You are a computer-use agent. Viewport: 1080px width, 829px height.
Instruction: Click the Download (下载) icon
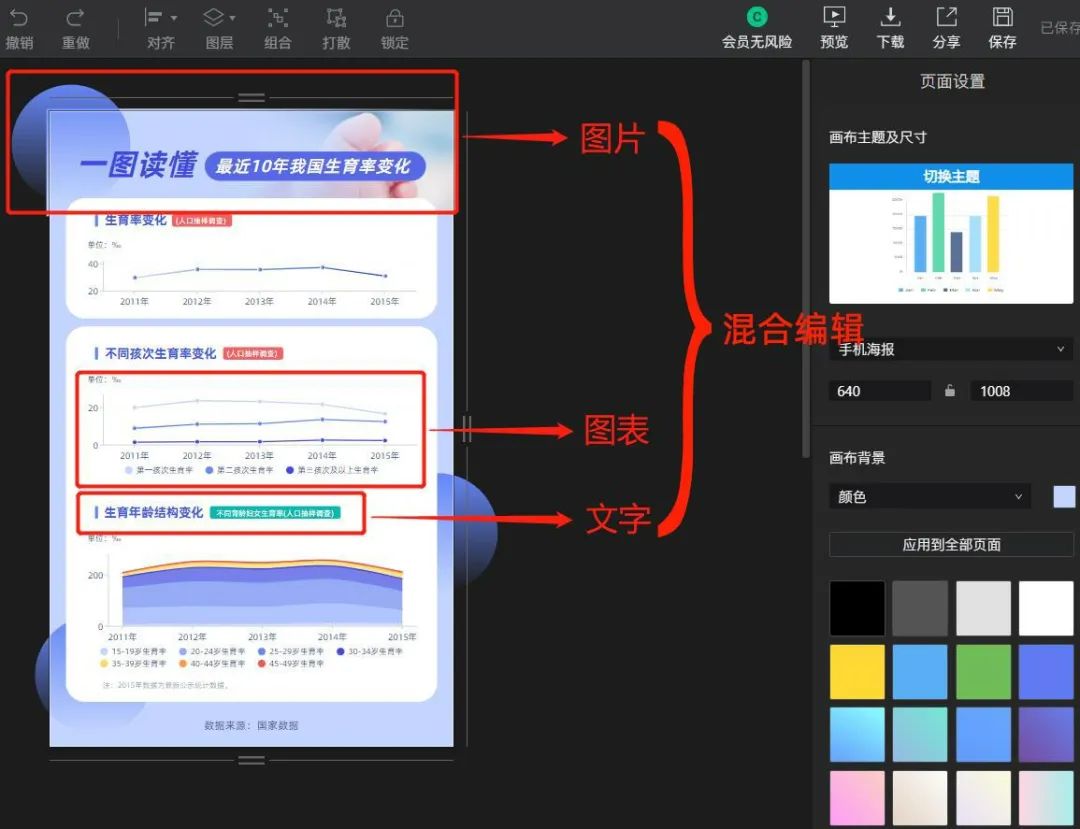[890, 17]
